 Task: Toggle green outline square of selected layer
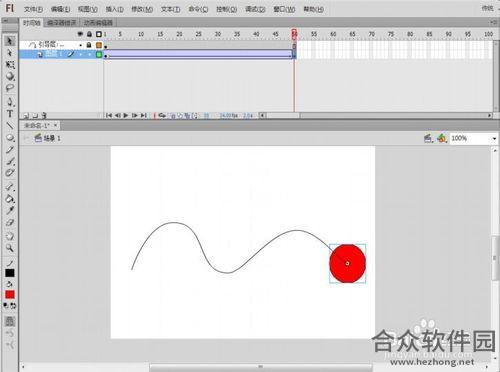99,54
